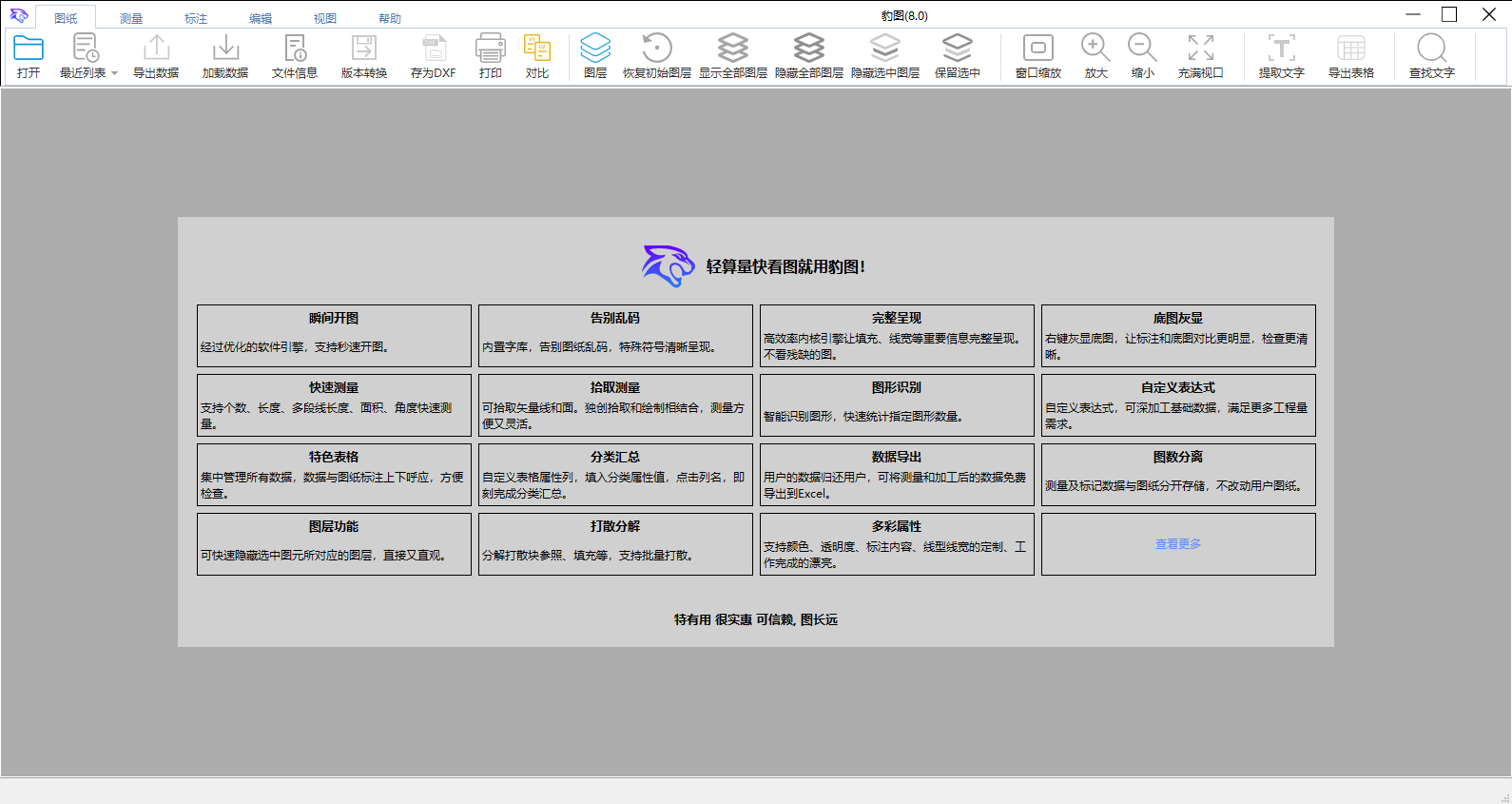The height and width of the screenshot is (804, 1512).
Task: Click the 特有用 很实惠 可信赖 slogan text
Action: click(756, 619)
